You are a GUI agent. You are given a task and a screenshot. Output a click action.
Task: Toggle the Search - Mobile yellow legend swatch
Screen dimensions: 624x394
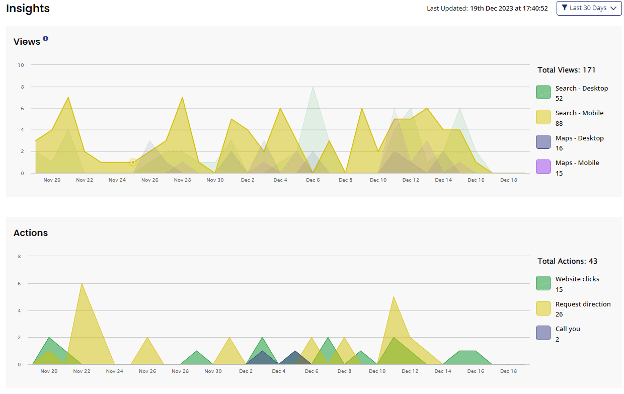click(x=543, y=117)
